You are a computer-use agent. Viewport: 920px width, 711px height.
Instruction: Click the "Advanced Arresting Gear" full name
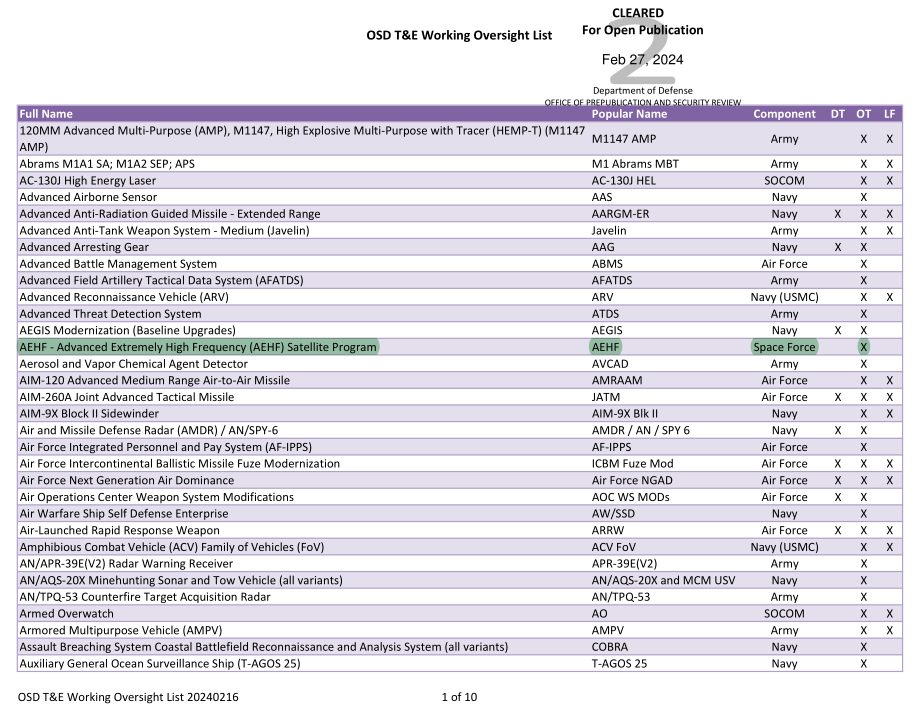coord(84,247)
